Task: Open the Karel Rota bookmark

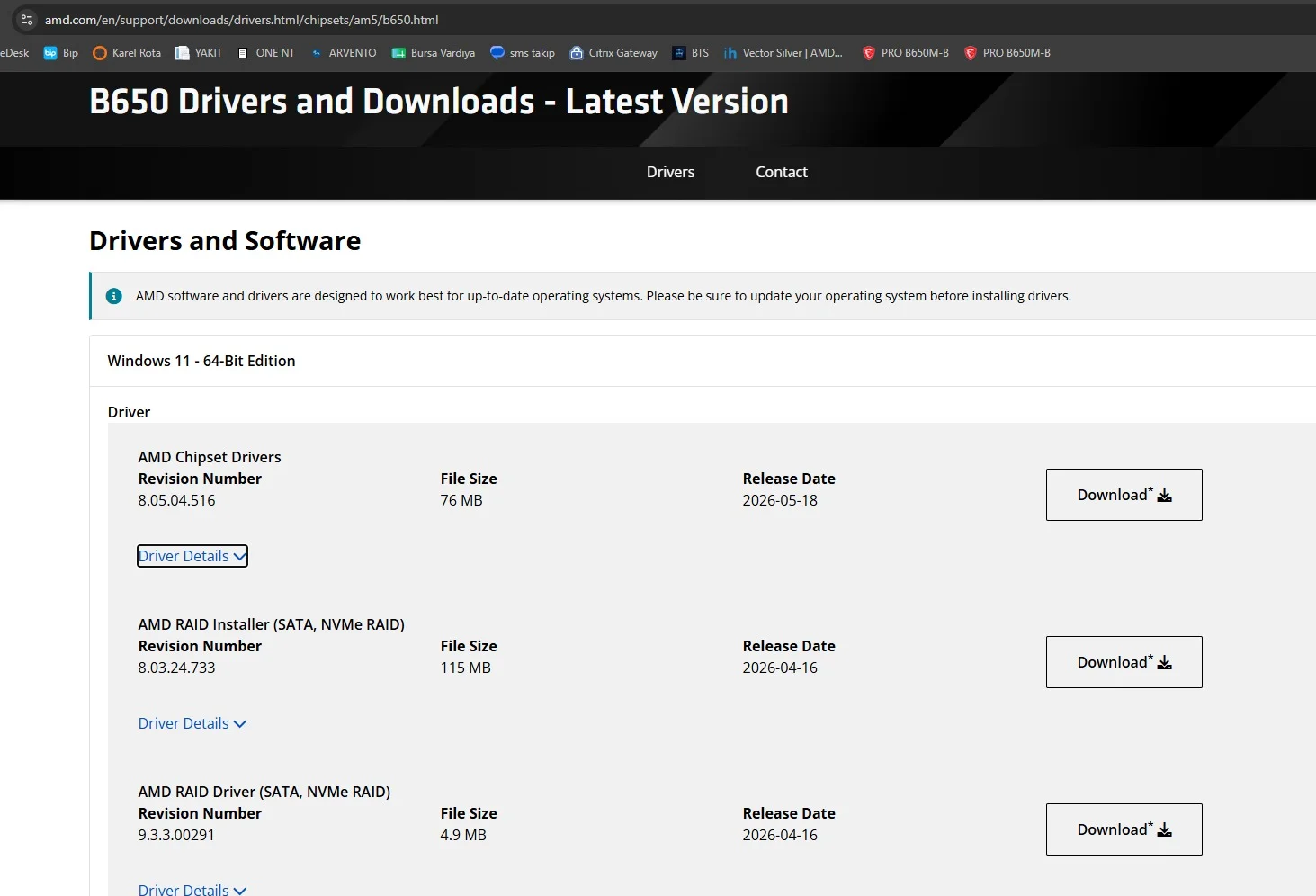Action: tap(127, 53)
